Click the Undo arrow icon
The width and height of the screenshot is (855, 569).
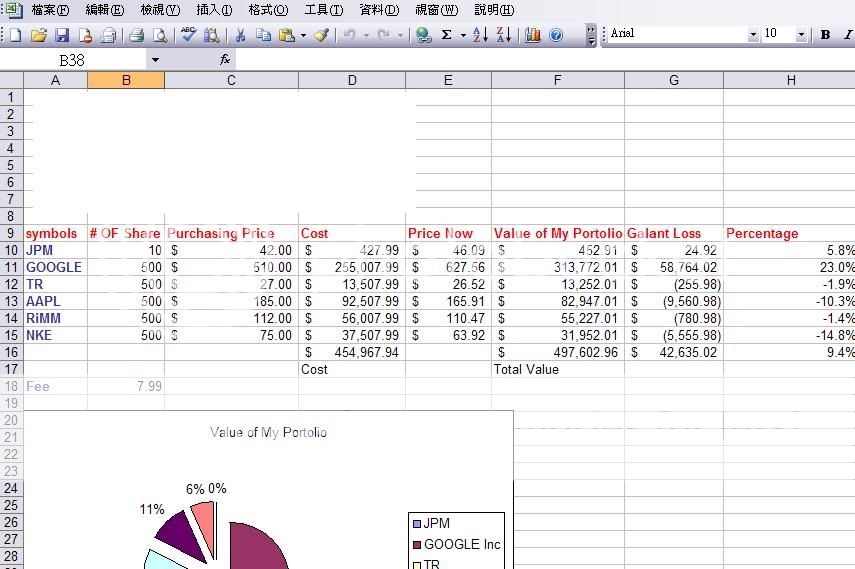click(x=349, y=35)
